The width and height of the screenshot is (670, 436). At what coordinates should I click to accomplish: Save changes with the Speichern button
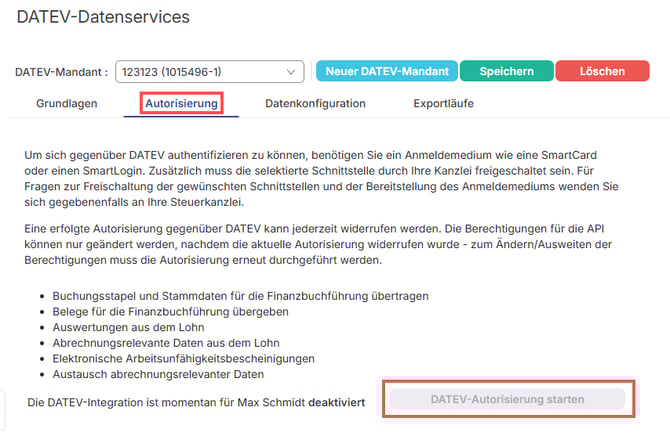point(505,71)
